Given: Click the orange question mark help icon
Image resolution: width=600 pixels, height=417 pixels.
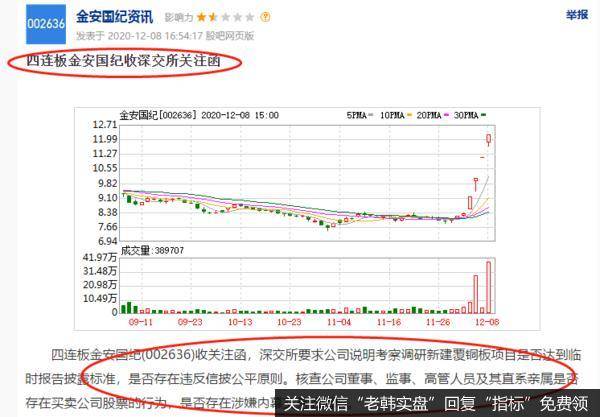Looking at the screenshot, I should point(265,17).
